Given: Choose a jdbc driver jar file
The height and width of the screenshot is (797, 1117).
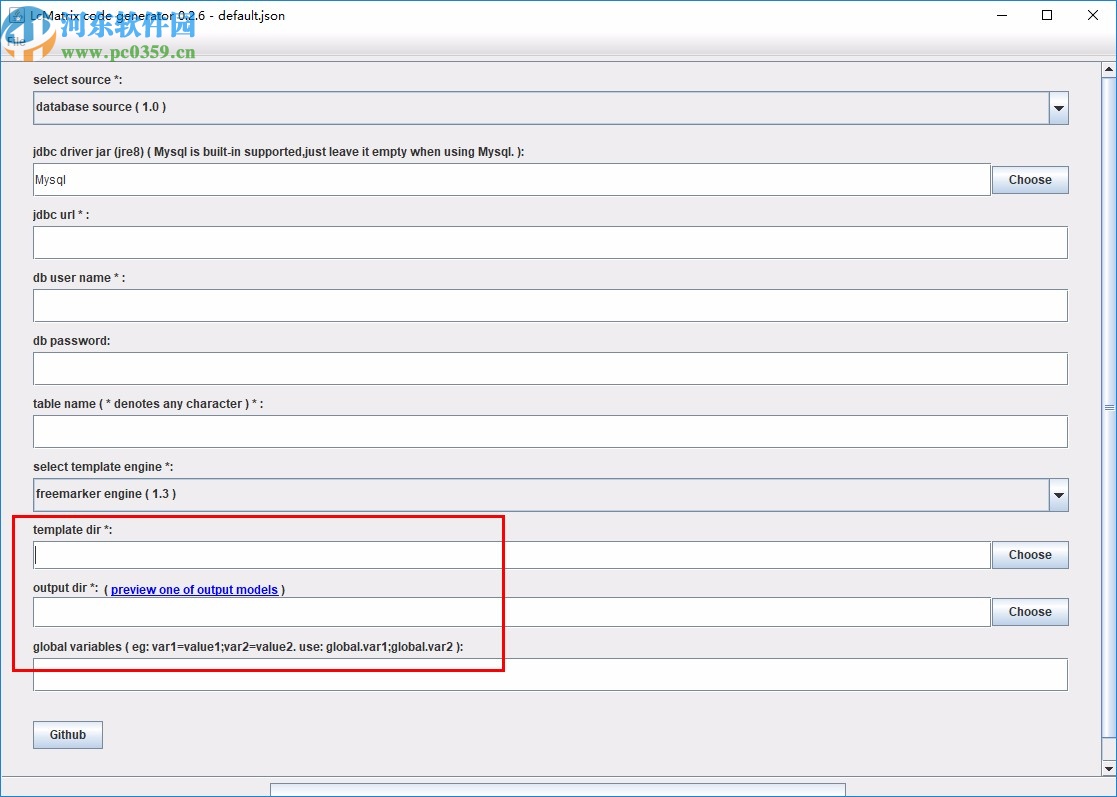Looking at the screenshot, I should click(1030, 179).
